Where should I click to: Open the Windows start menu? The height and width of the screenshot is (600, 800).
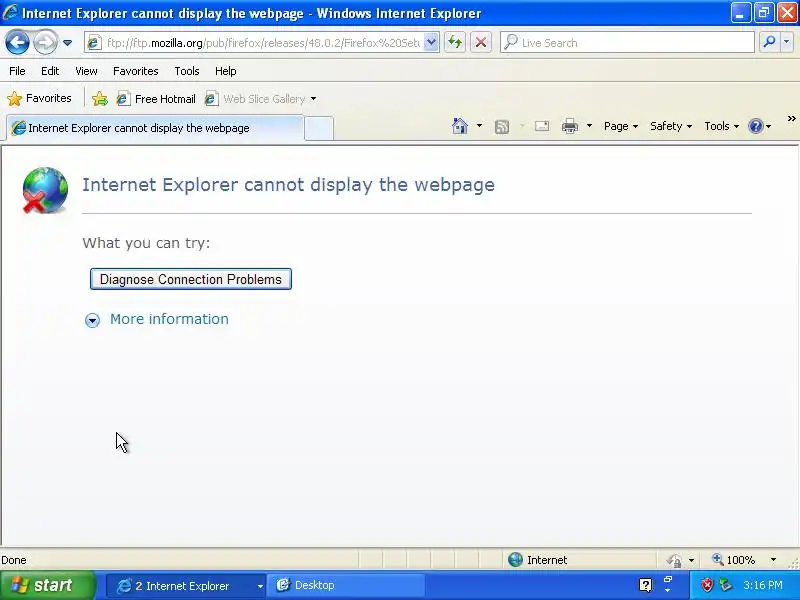click(x=47, y=585)
